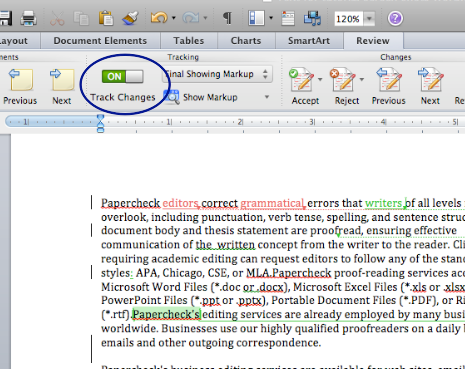Click the Reject change icon
Viewport: 465px width, 369px height.
[x=343, y=80]
